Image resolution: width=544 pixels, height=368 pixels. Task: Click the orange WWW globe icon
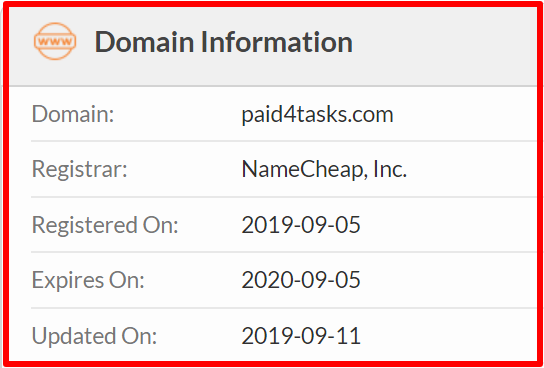click(x=55, y=41)
